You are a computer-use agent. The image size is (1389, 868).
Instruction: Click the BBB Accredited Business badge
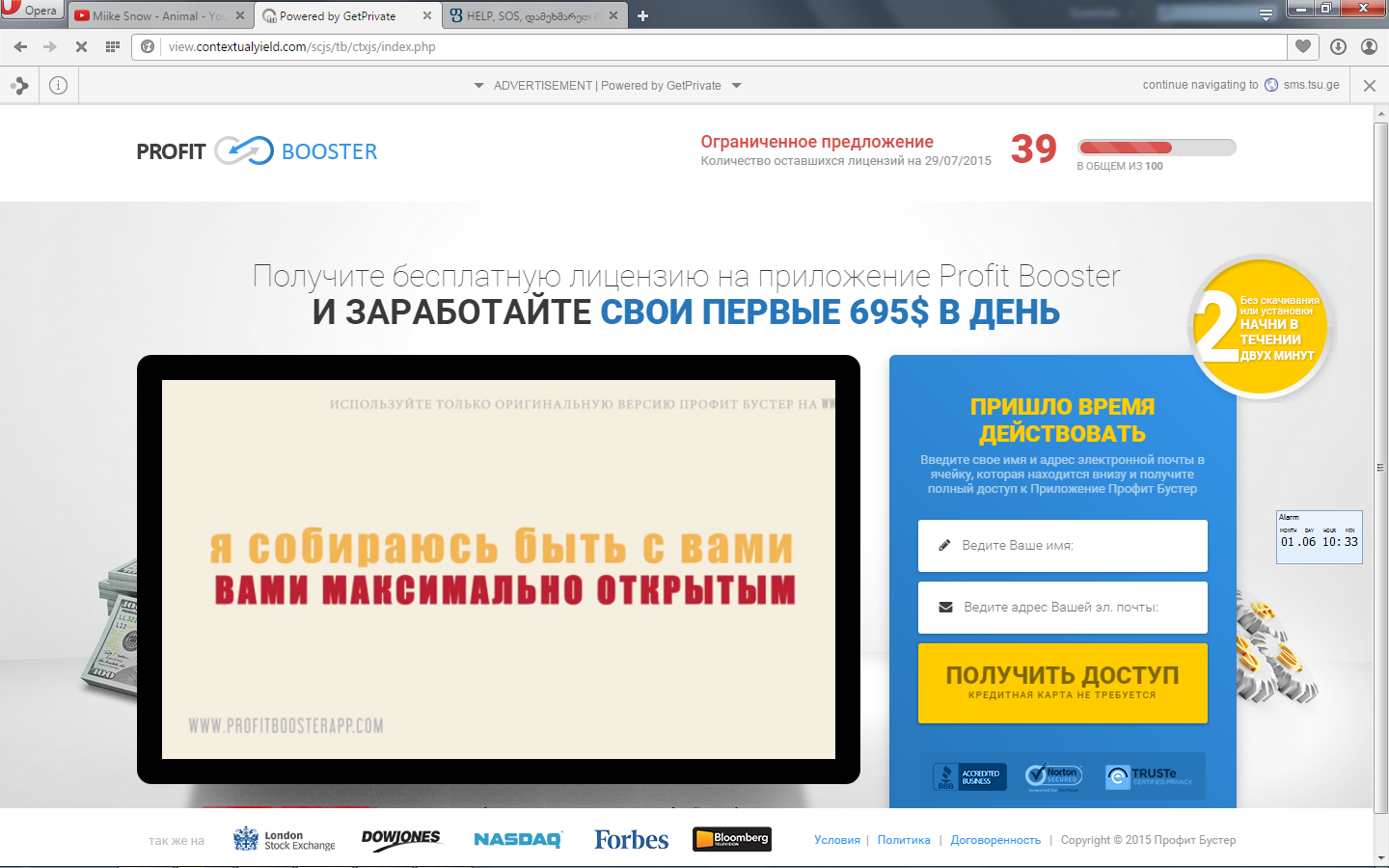pyautogui.click(x=969, y=776)
